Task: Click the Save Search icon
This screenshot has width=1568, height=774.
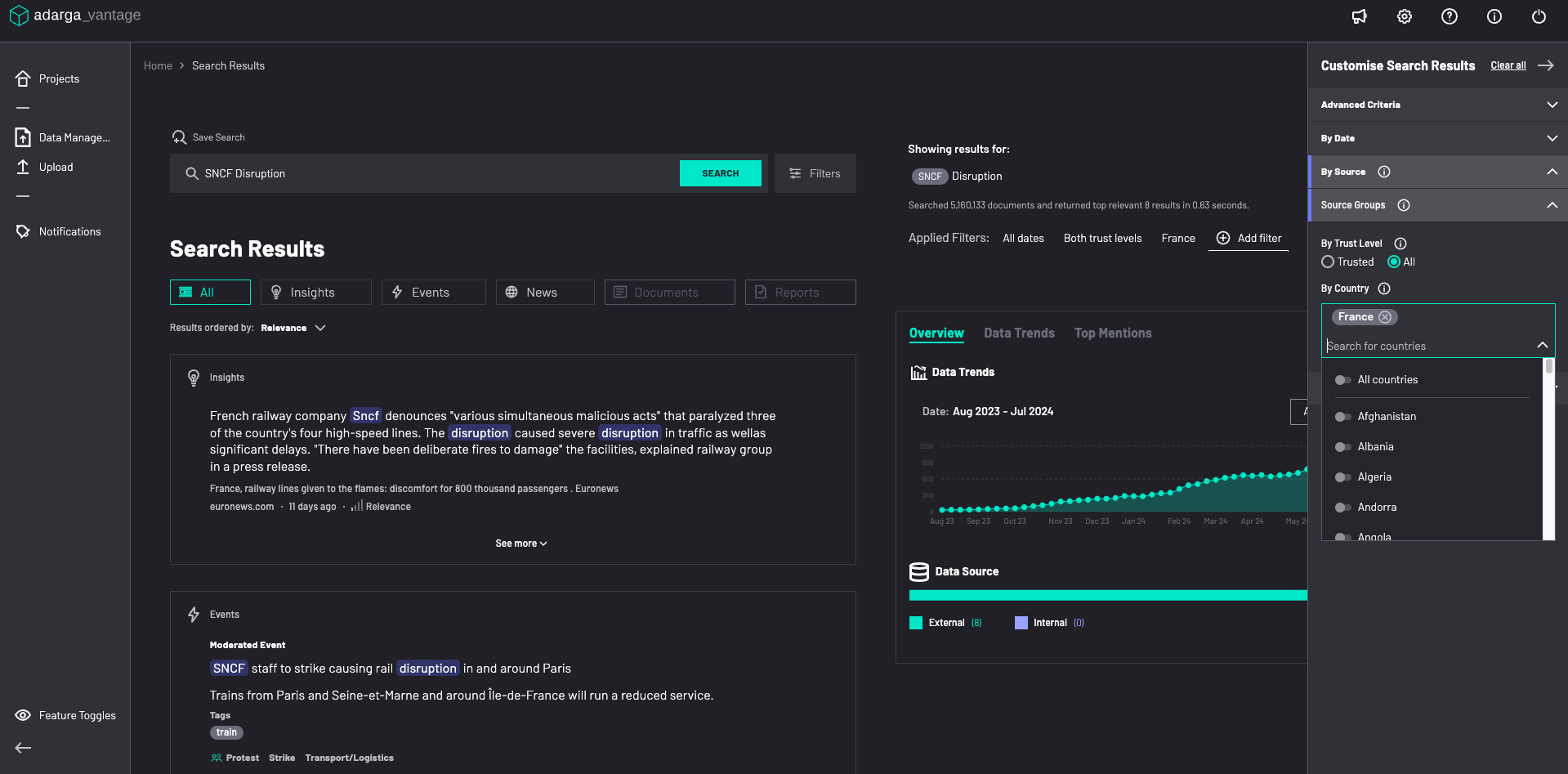Action: point(179,137)
